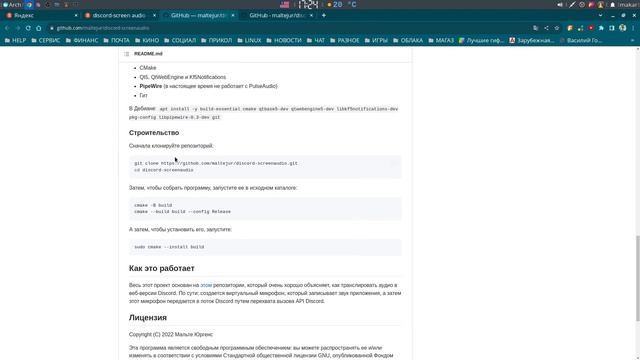Click the Chrome launcher in the top panel
This screenshot has height=360, width=640.
point(29,4)
